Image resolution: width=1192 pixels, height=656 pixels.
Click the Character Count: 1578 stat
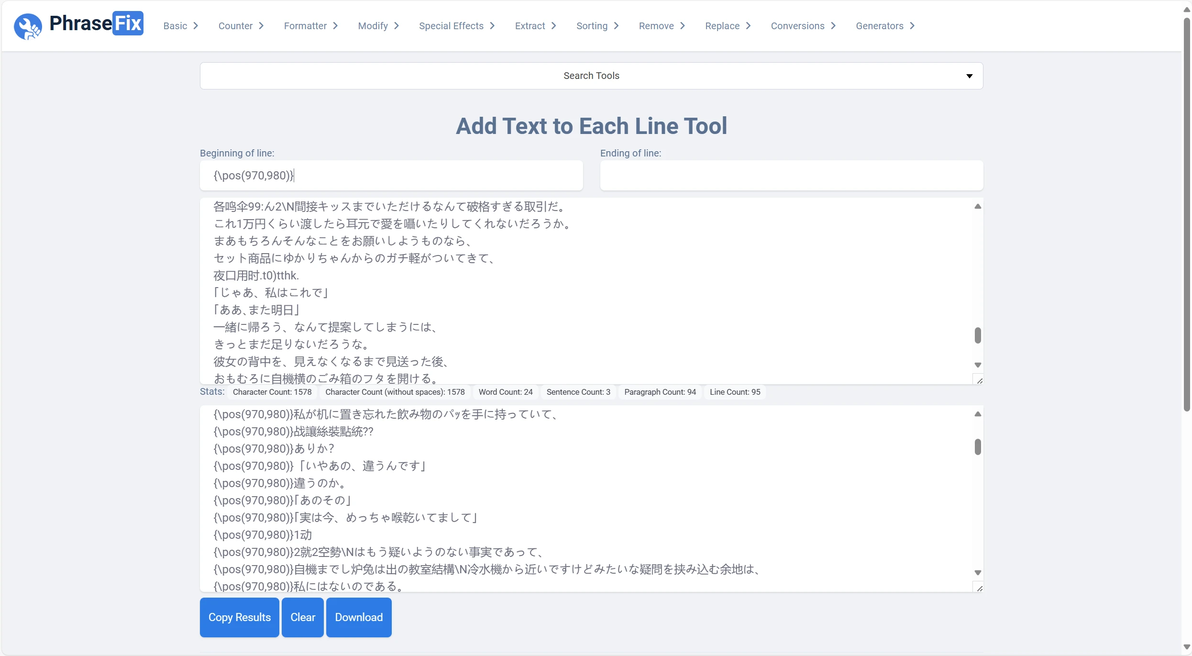click(x=272, y=392)
